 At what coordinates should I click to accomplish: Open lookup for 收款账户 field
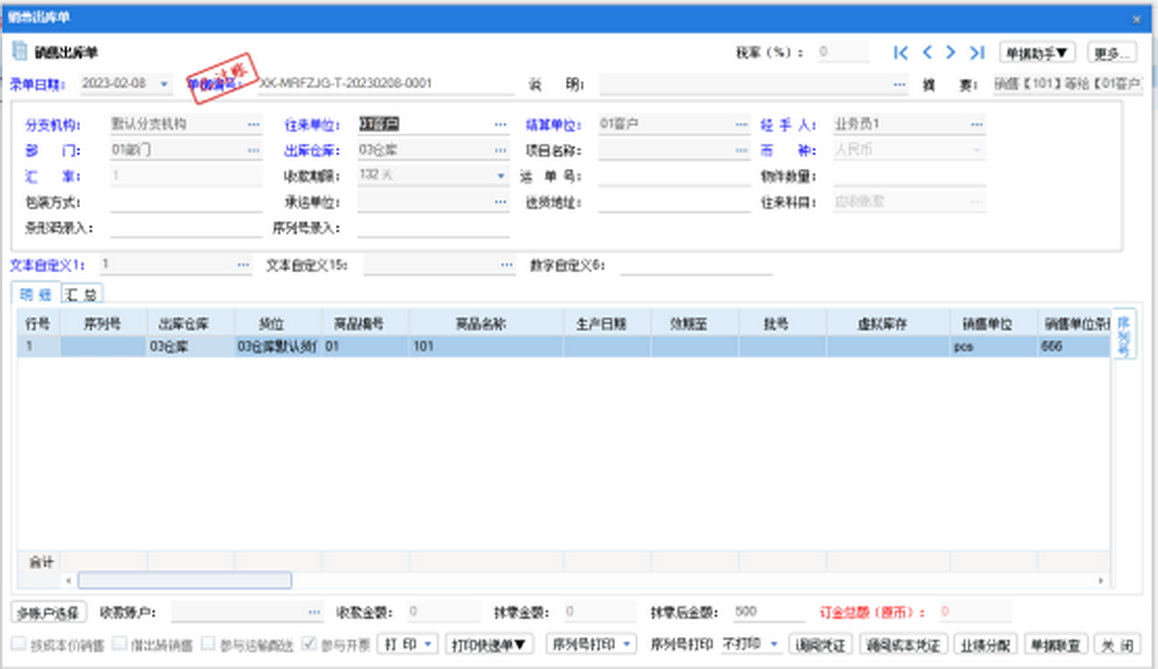(314, 612)
